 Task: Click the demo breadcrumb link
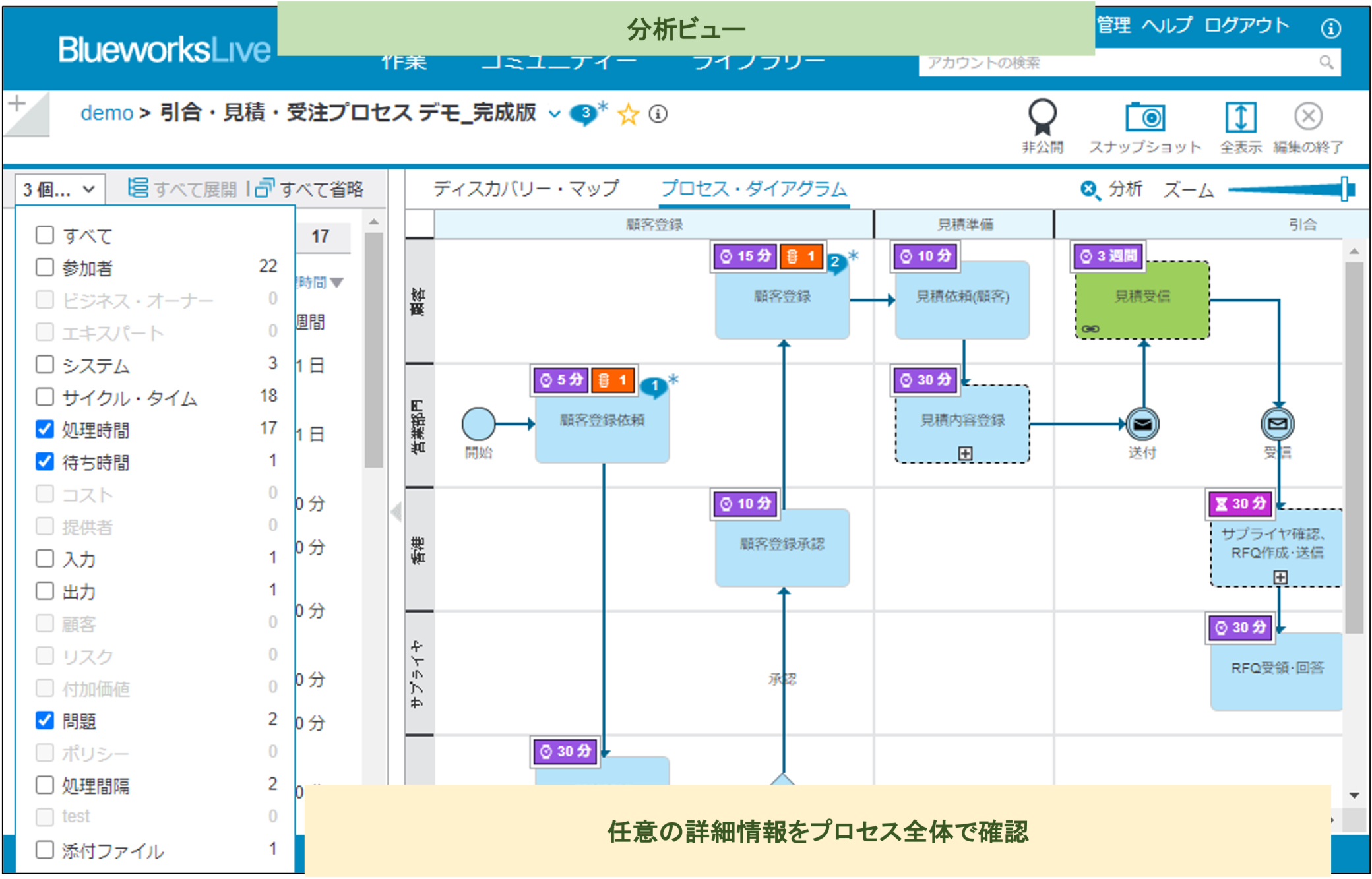coord(107,113)
